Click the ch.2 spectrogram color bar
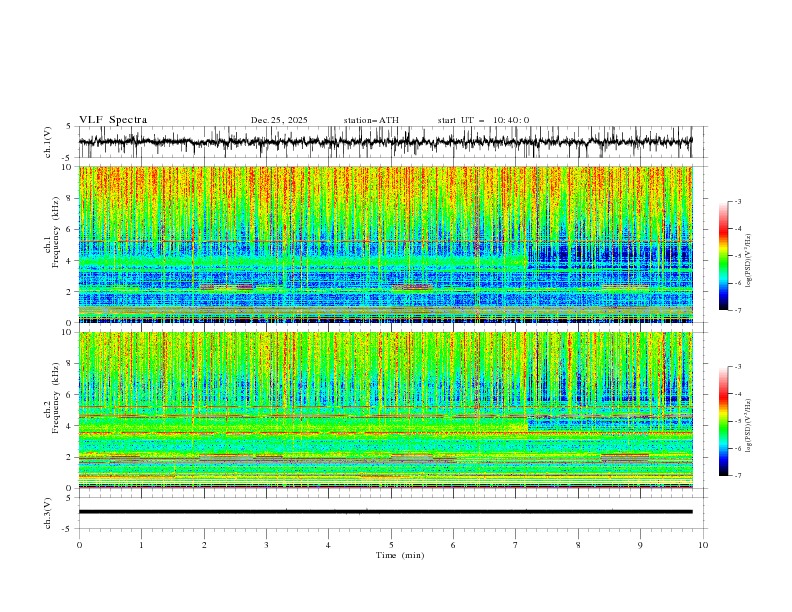The image size is (792, 612). click(723, 421)
